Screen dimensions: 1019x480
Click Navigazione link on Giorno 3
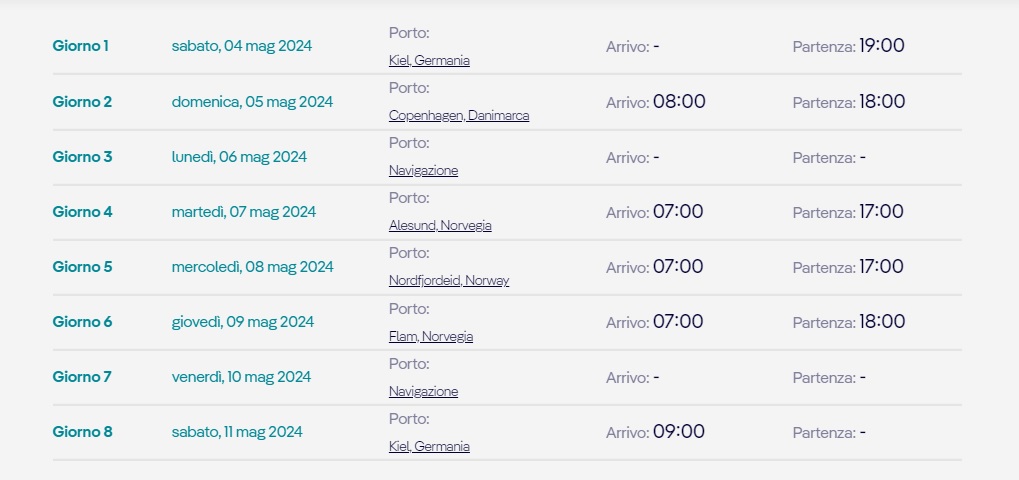coord(423,170)
